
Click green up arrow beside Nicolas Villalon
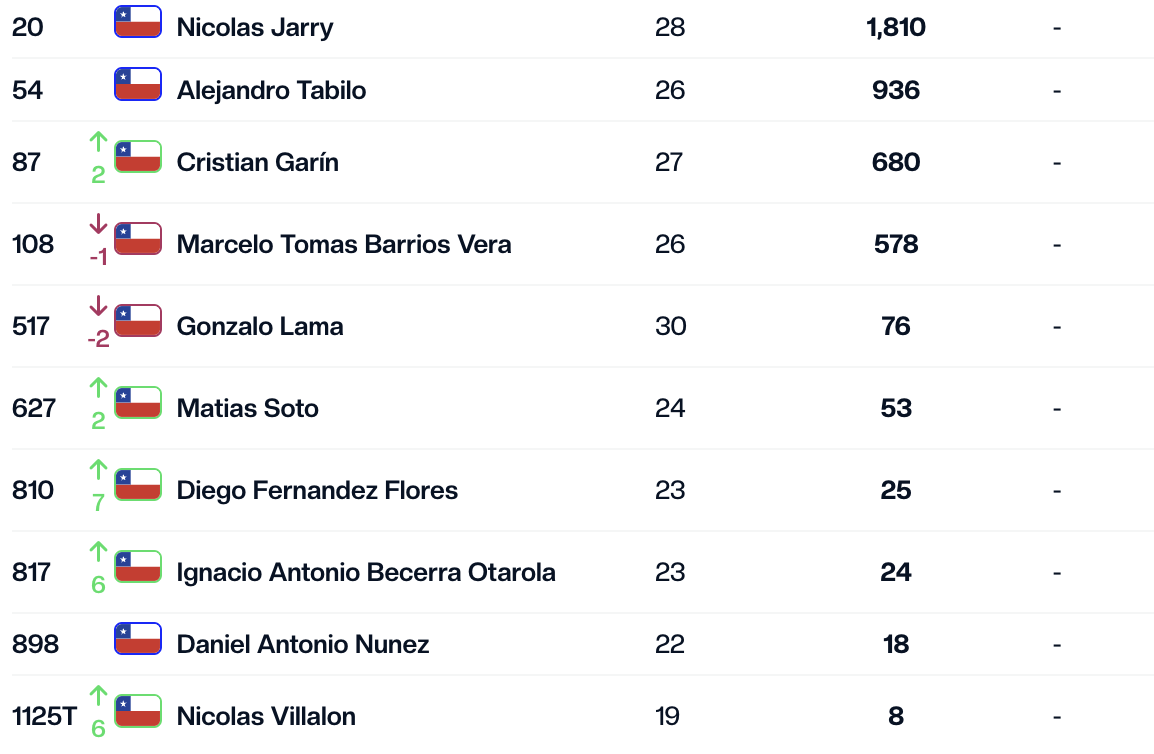[98, 695]
